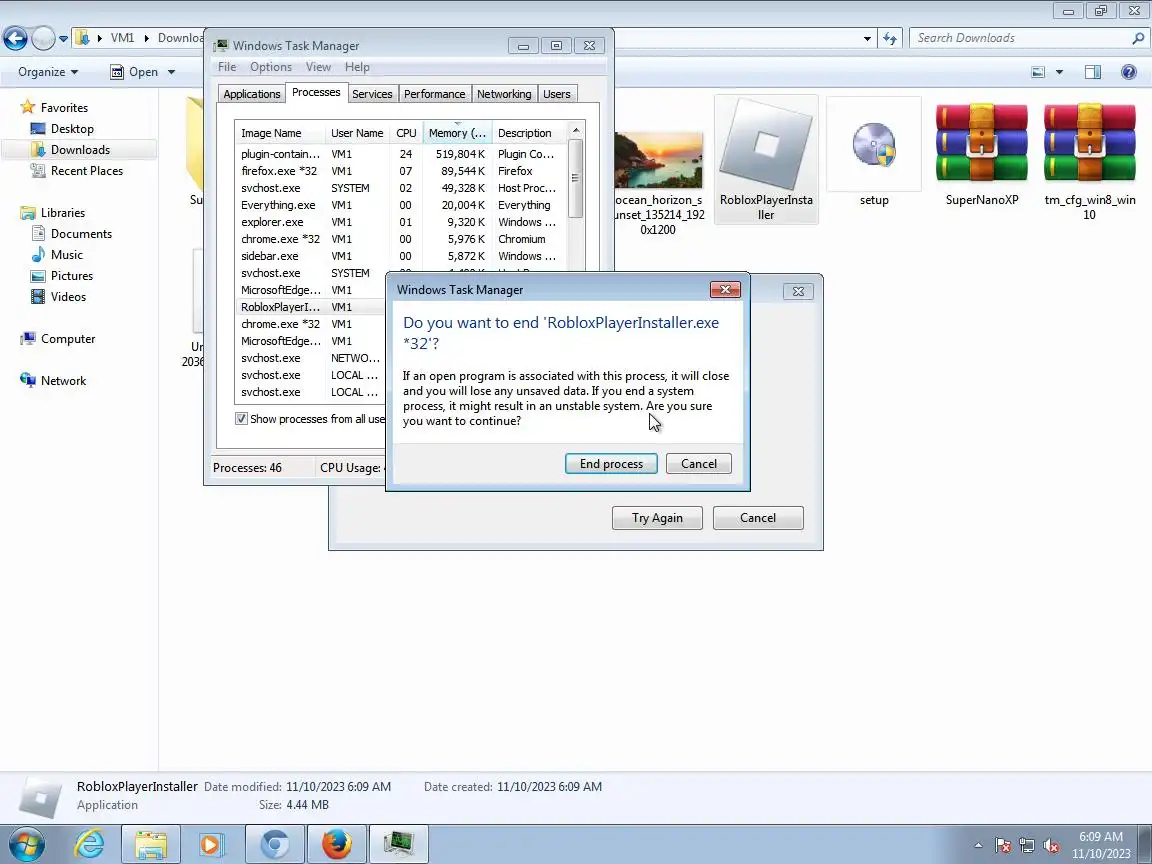Open Computer in navigation pane

[x=68, y=339]
